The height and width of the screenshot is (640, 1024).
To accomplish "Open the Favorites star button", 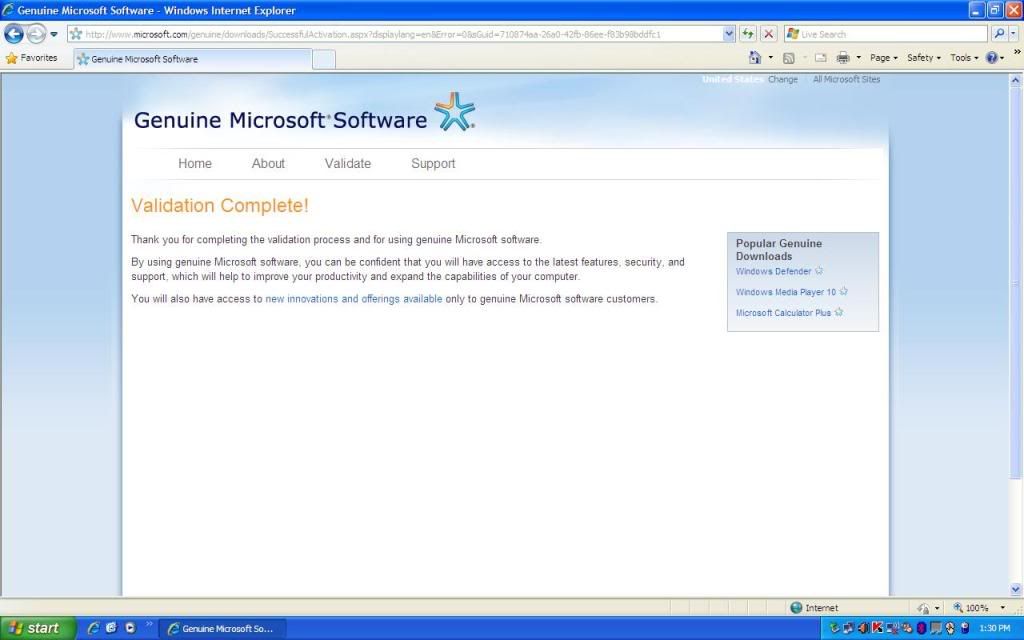I will (31, 58).
